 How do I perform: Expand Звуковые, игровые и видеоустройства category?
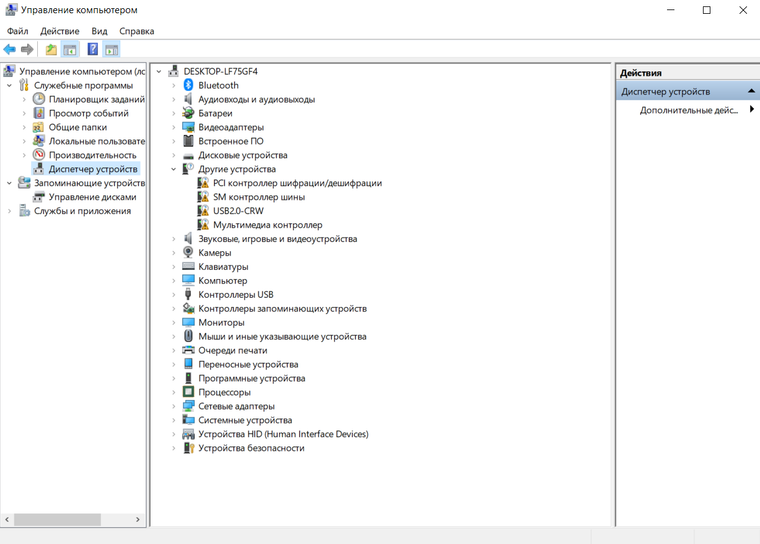coord(174,239)
